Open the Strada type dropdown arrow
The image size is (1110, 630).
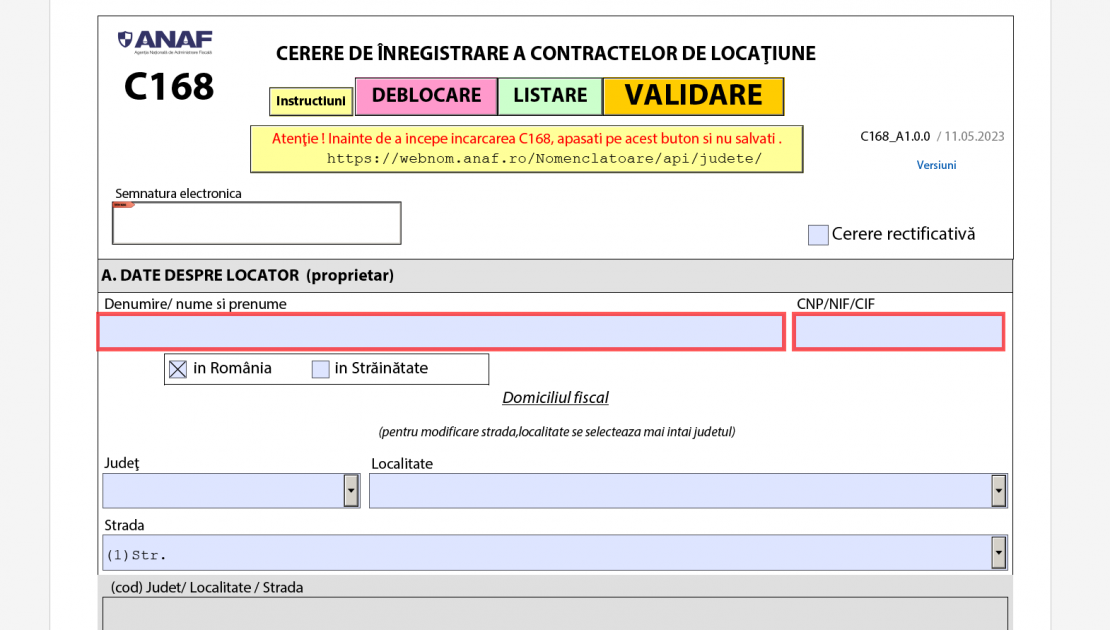(998, 552)
